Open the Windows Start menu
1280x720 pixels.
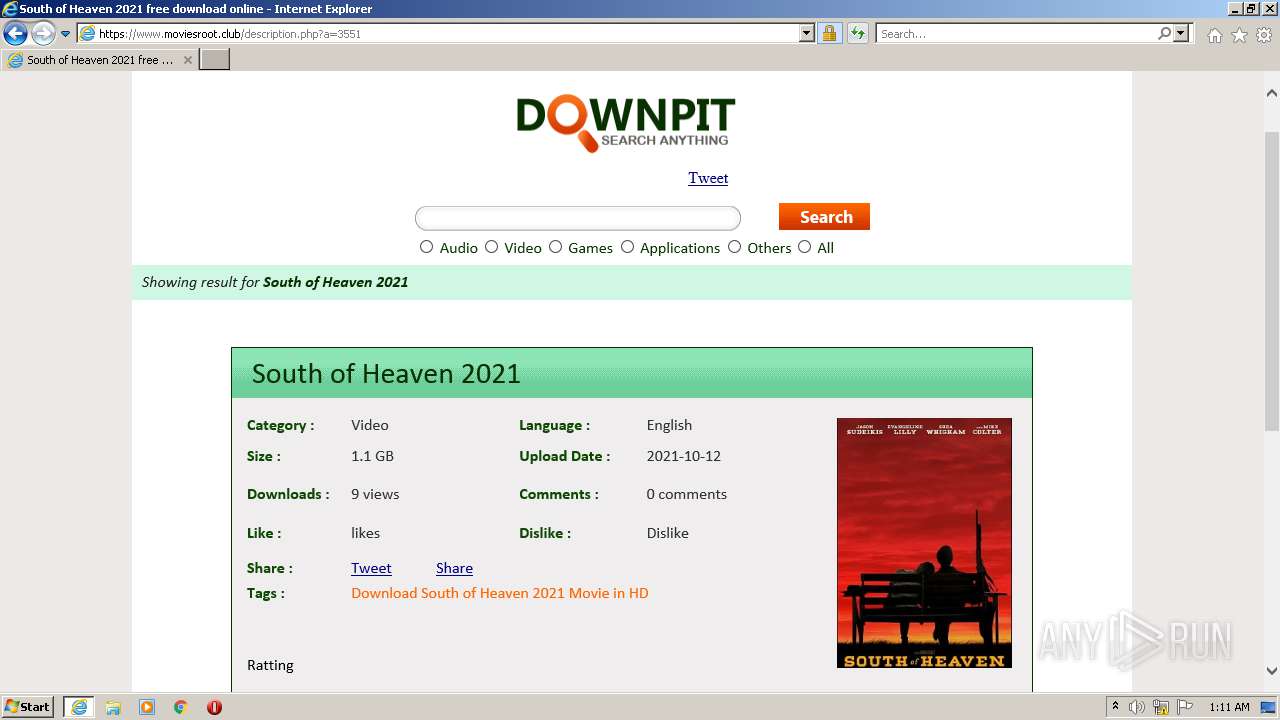(x=28, y=707)
